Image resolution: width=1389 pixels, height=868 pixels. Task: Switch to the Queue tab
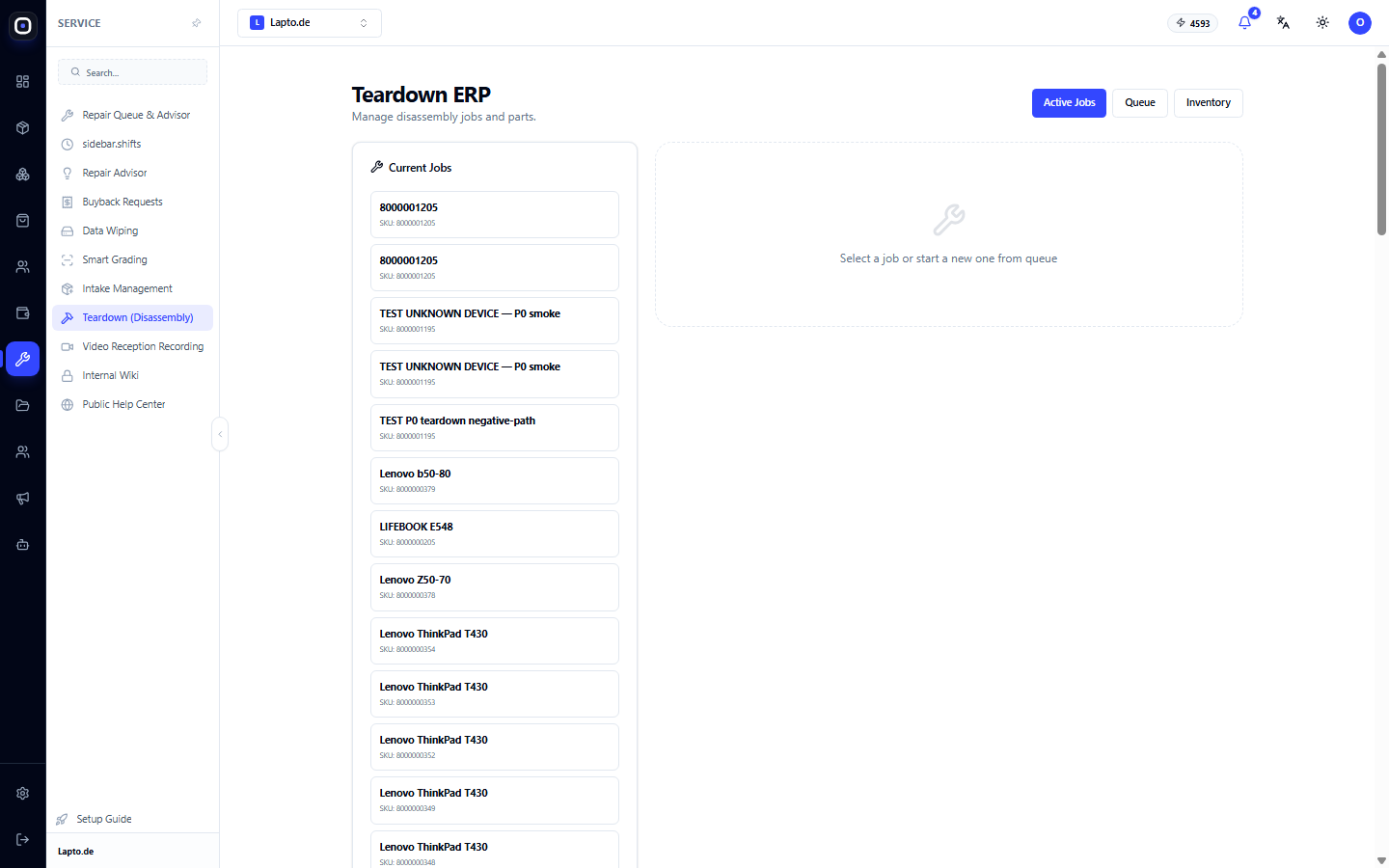pos(1140,103)
